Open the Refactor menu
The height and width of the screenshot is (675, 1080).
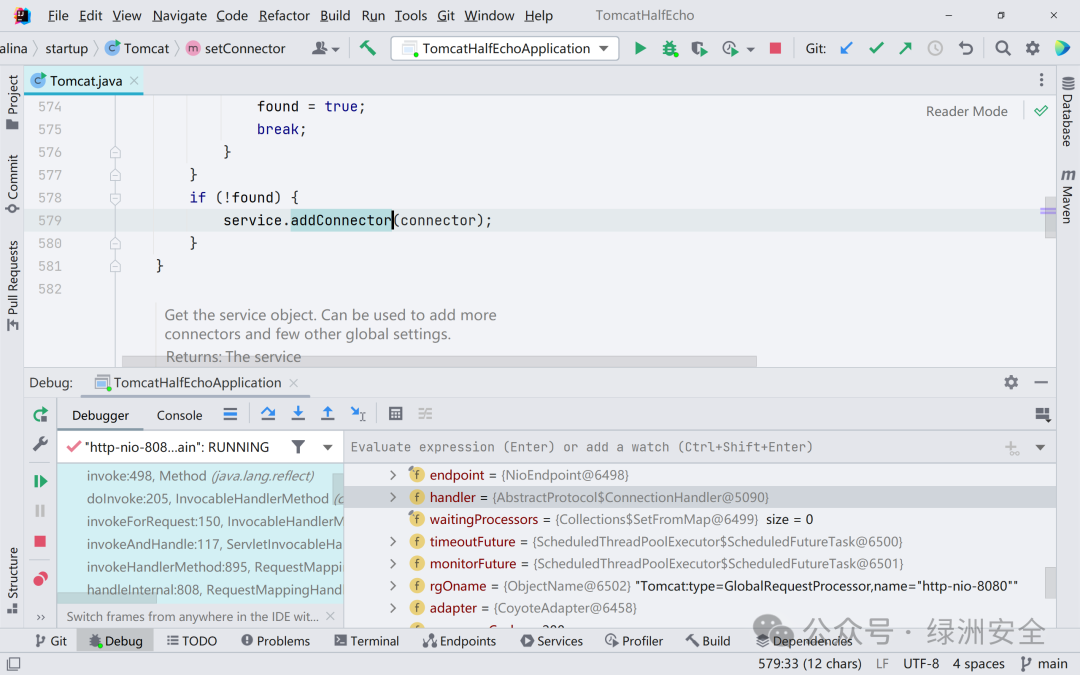(284, 15)
